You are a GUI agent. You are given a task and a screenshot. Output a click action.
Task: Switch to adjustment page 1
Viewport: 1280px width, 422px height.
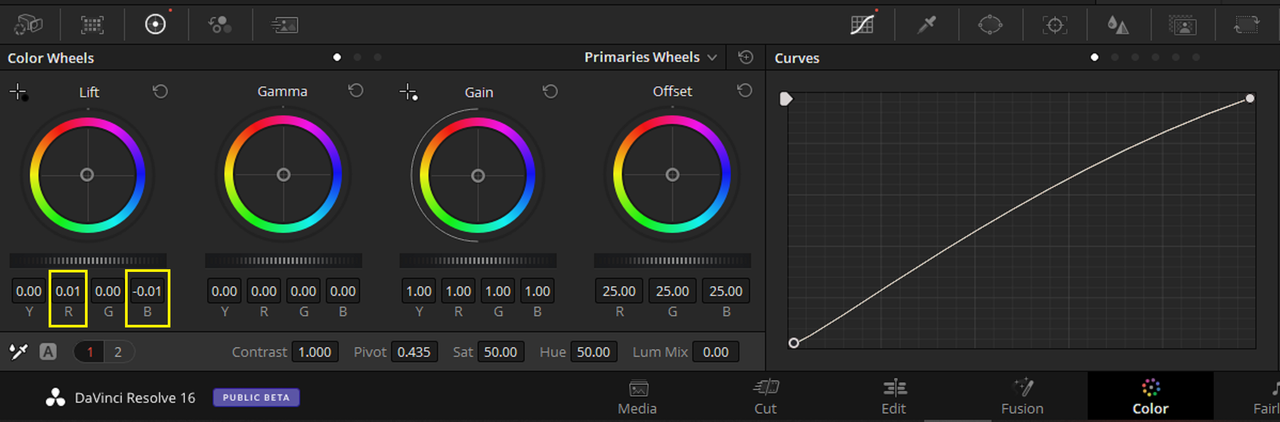(x=90, y=351)
